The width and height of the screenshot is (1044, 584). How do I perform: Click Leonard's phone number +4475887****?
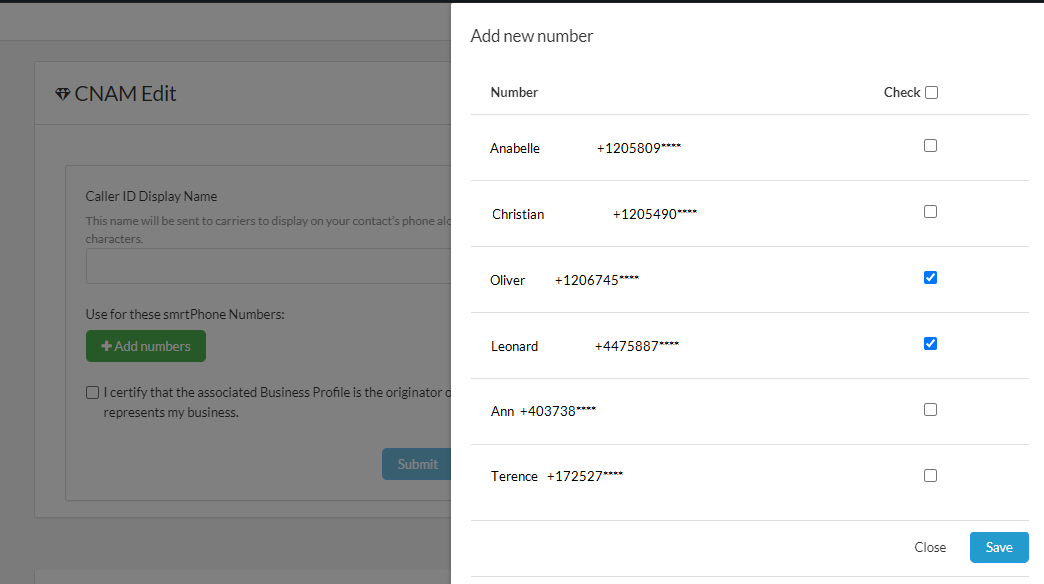click(x=637, y=347)
